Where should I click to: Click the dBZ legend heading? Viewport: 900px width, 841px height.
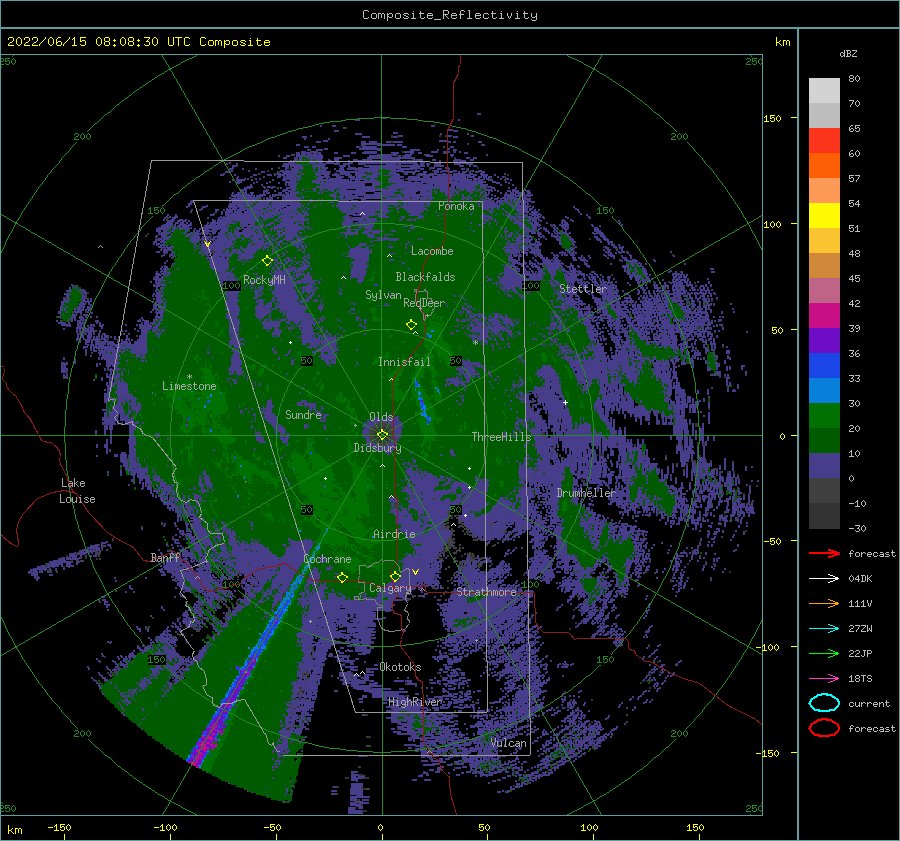click(848, 53)
